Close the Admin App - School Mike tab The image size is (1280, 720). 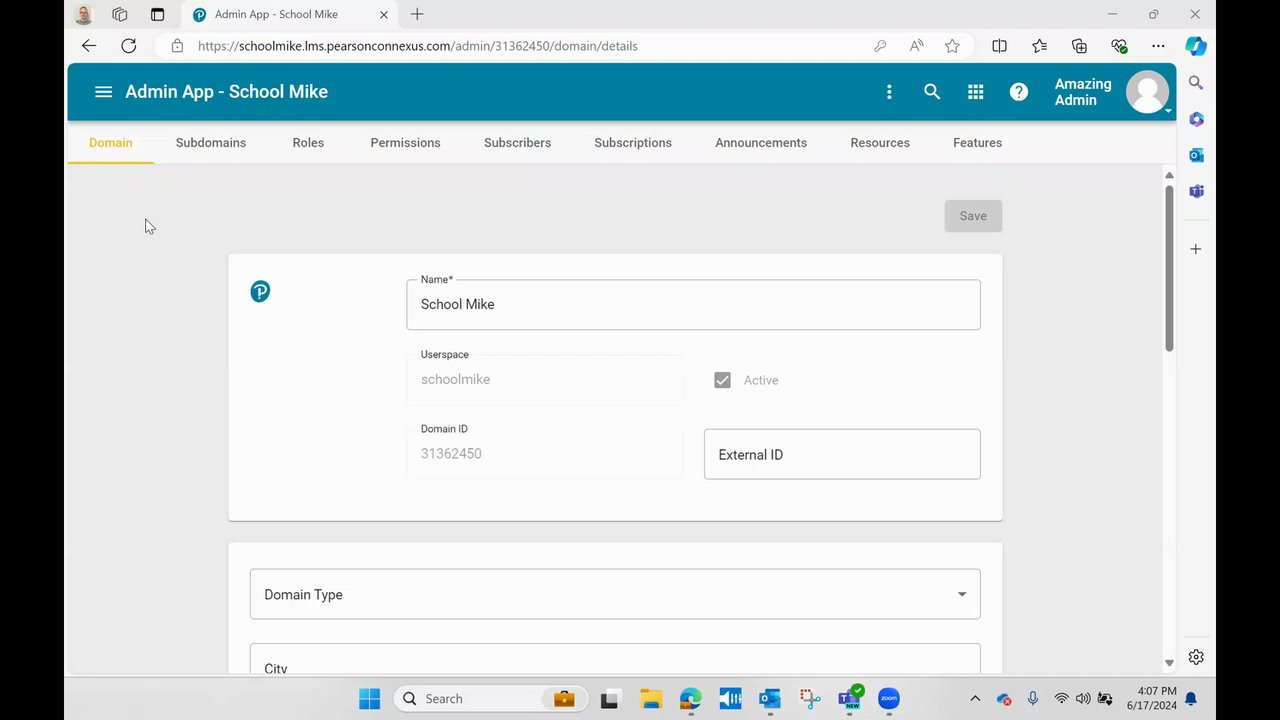click(x=383, y=15)
